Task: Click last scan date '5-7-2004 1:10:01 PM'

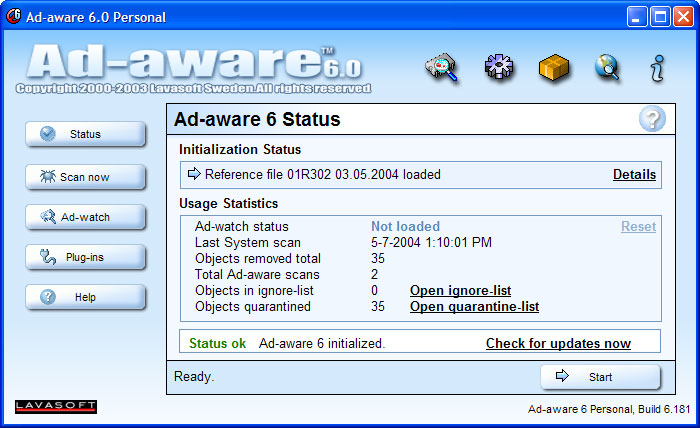Action: [431, 242]
